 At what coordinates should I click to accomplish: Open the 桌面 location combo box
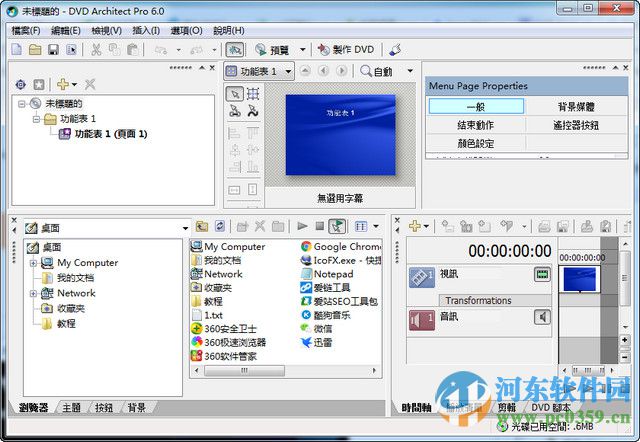click(x=107, y=228)
